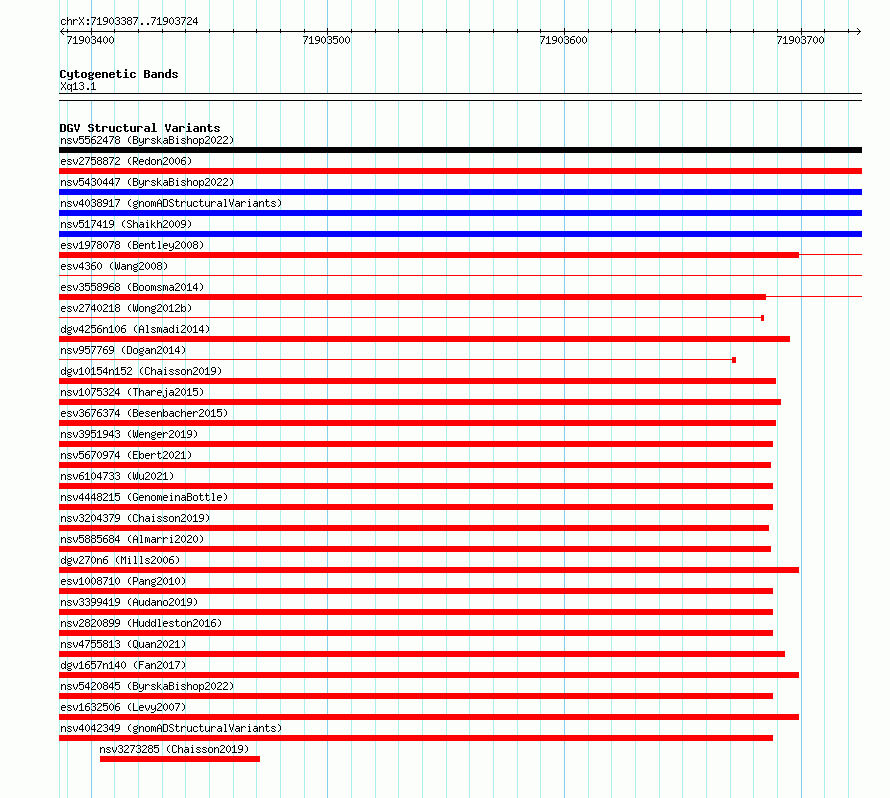Select the nsv5885684 (Almarri2020) label

click(x=132, y=539)
